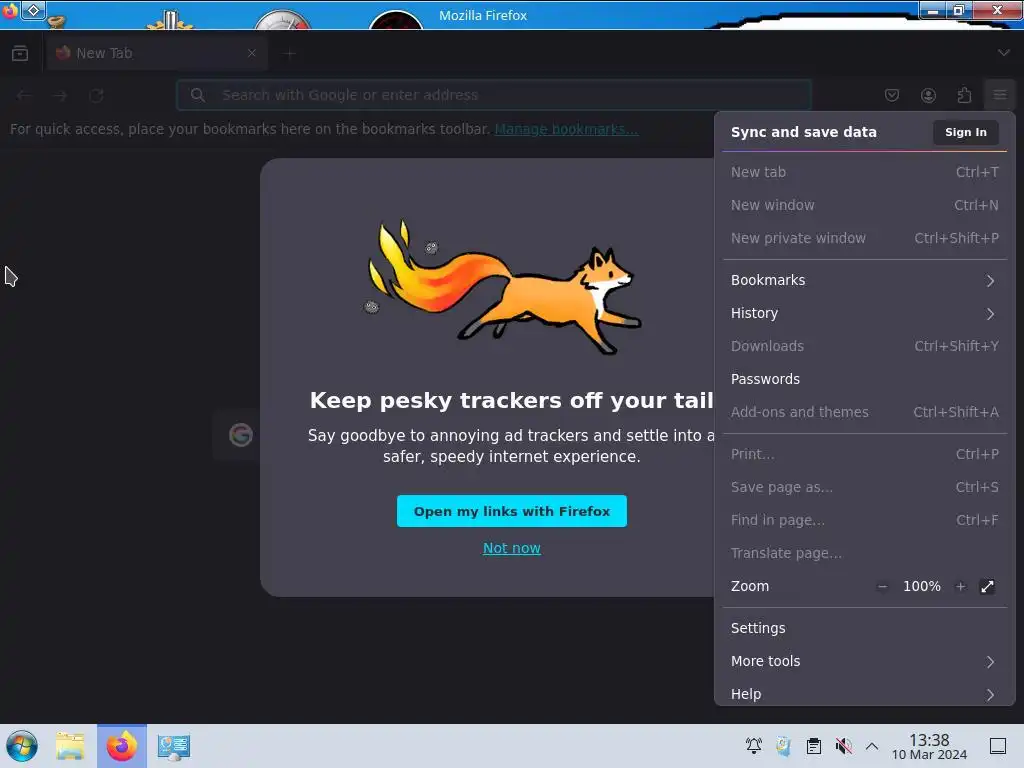Click the Manage bookmarks… link
This screenshot has width=1024, height=768.
[566, 129]
